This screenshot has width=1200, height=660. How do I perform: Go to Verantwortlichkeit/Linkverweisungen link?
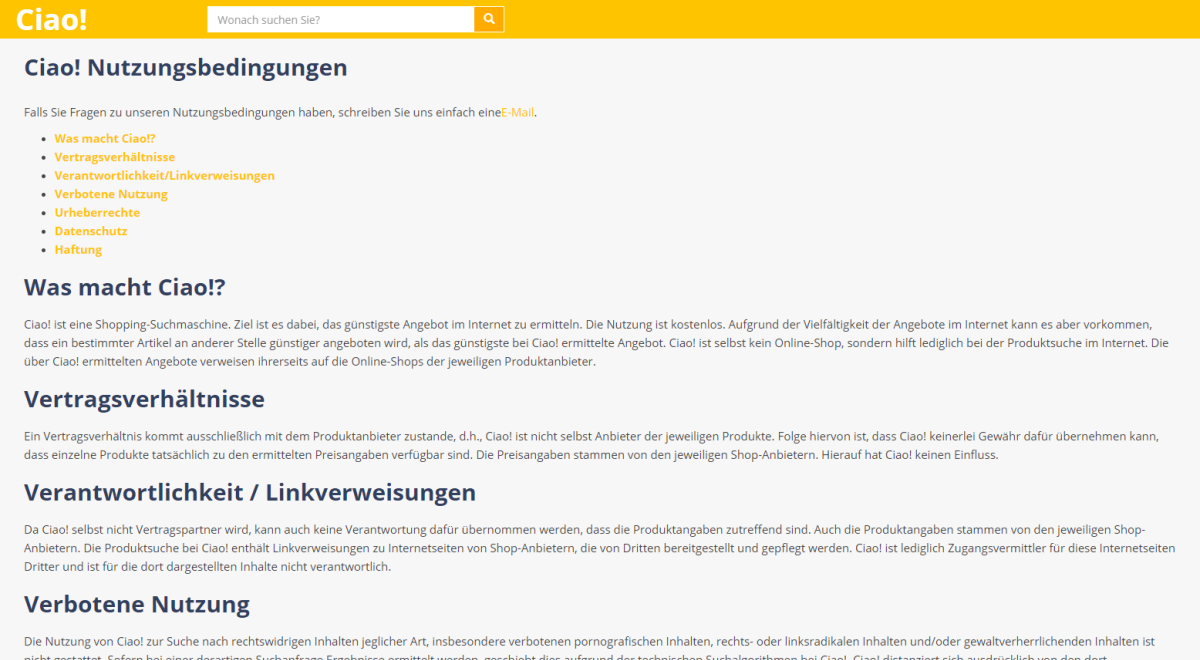pos(164,175)
